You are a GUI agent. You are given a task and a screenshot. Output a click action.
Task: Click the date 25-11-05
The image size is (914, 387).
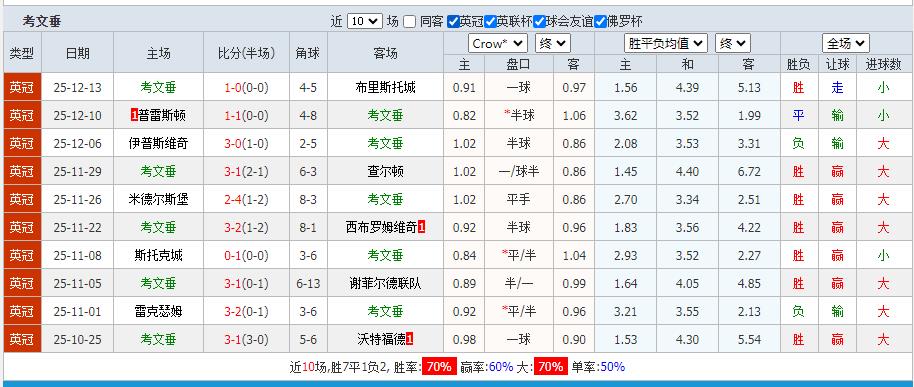pyautogui.click(x=78, y=283)
